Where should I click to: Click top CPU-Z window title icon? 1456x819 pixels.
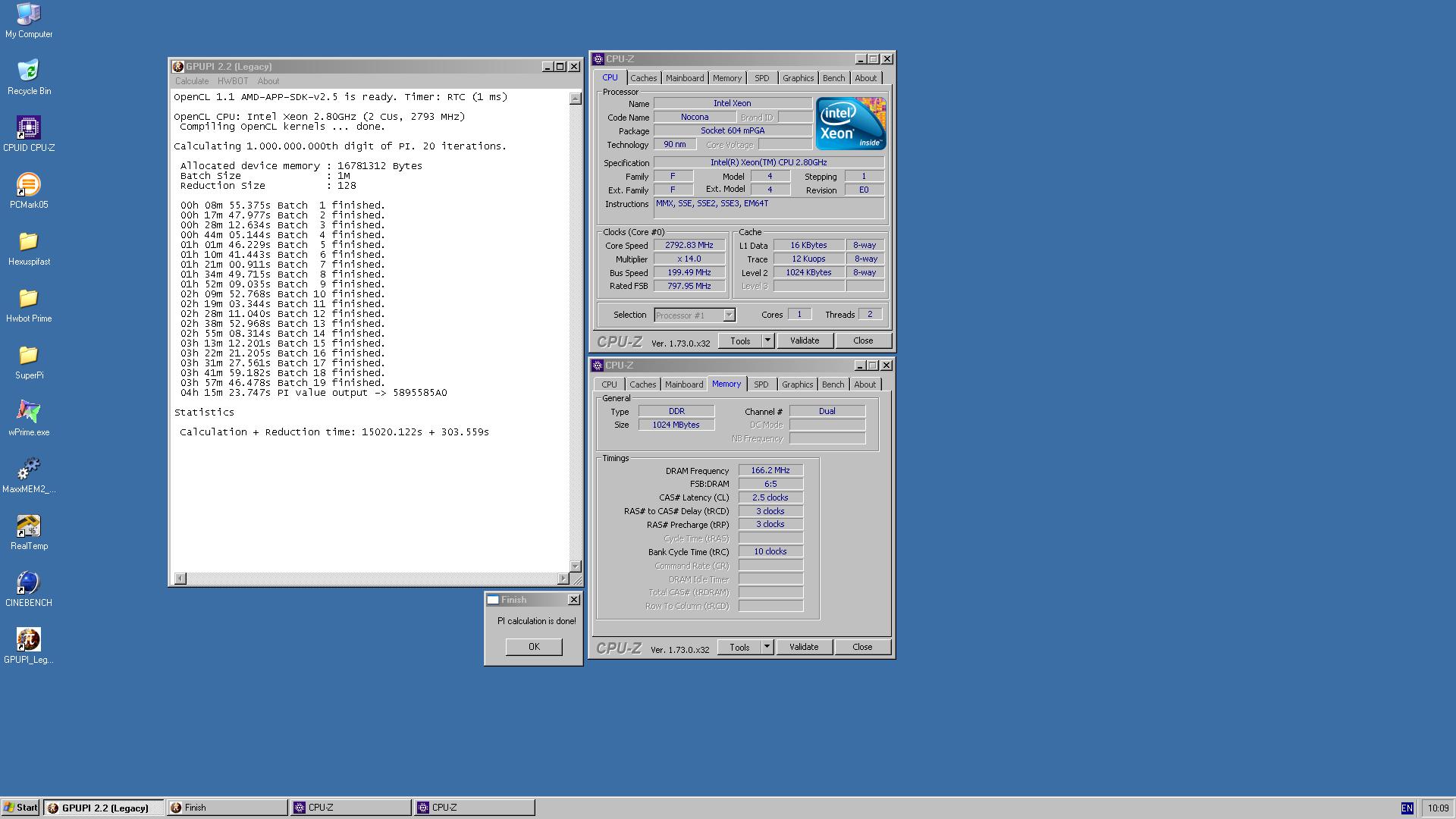point(598,59)
